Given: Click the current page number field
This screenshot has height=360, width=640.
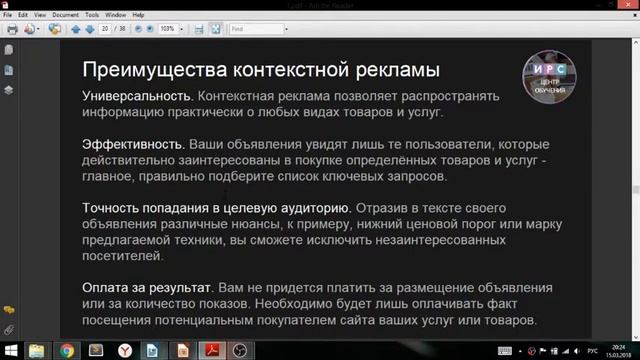Looking at the screenshot, I should point(105,29).
